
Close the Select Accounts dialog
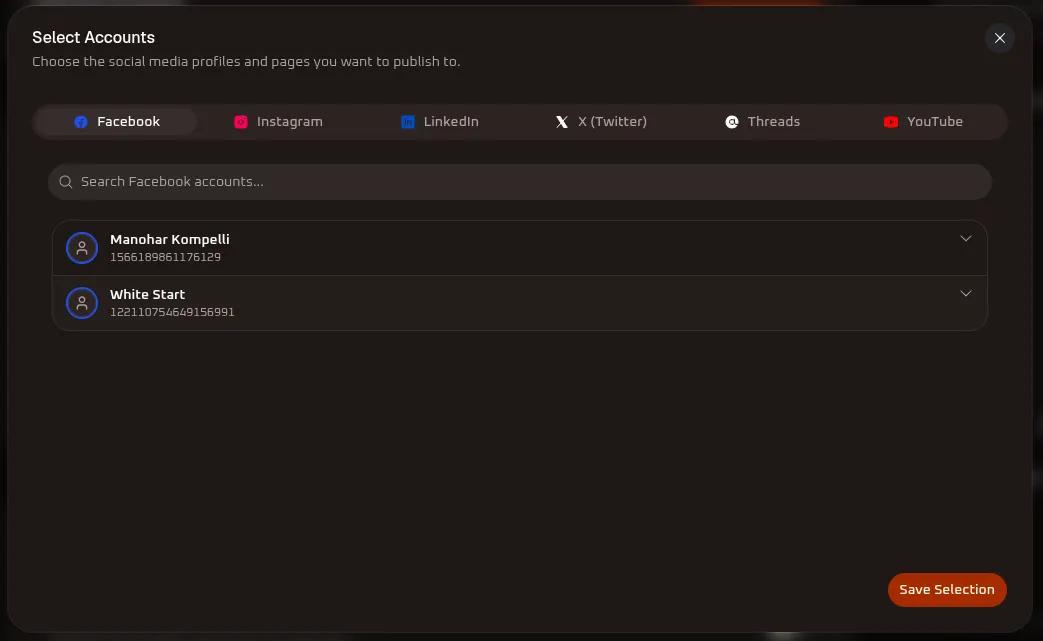point(999,38)
